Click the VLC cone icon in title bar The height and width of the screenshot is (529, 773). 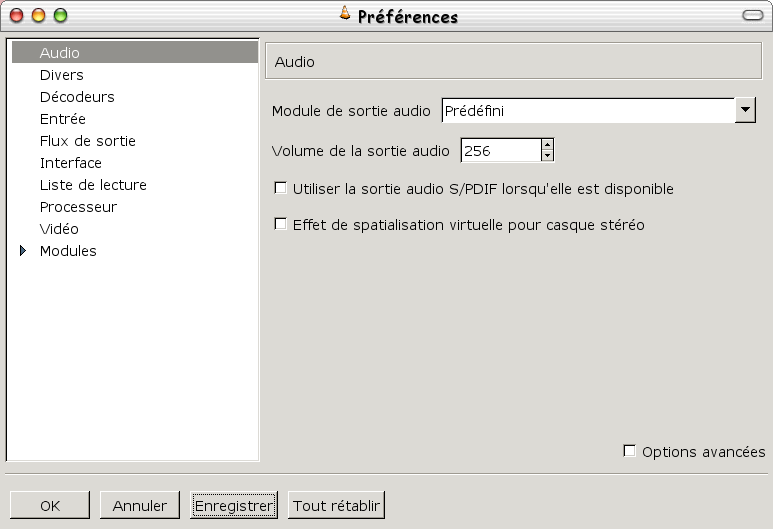(x=345, y=13)
